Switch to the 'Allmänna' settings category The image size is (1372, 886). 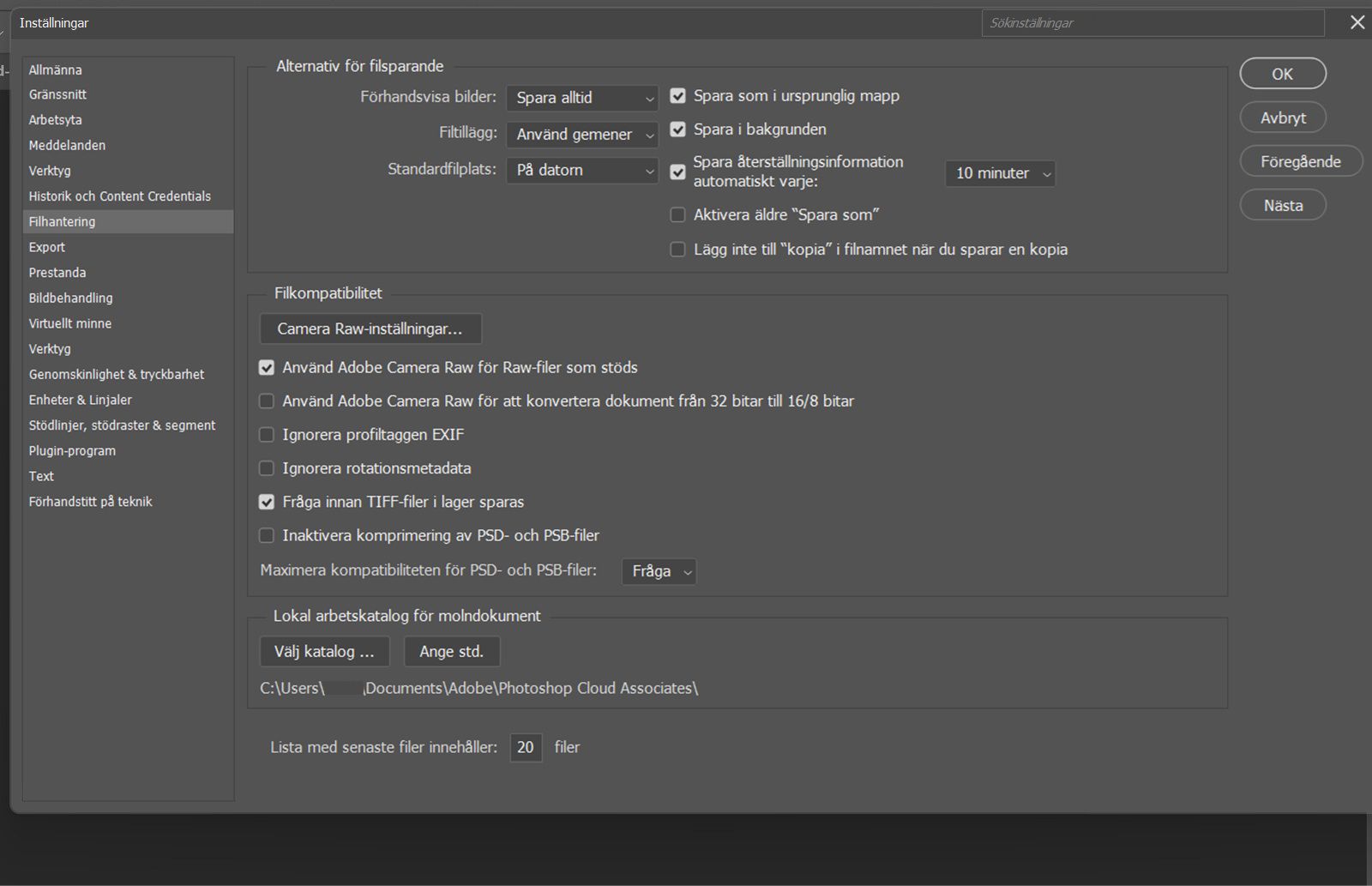click(56, 69)
